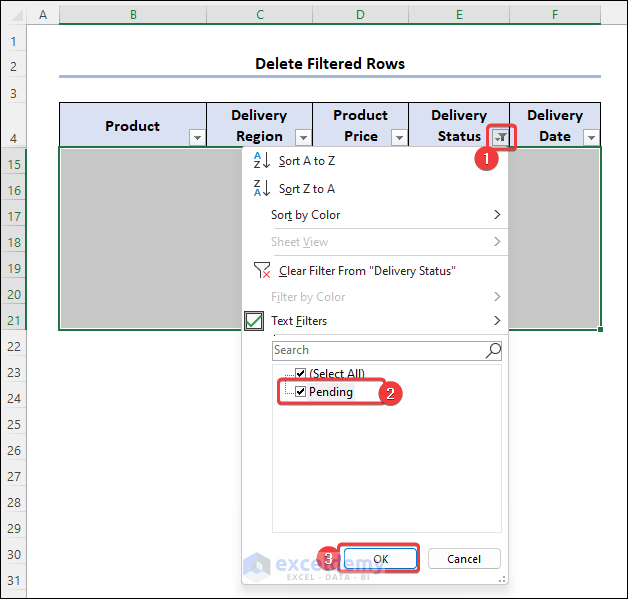The width and height of the screenshot is (628, 599).
Task: Open the Delivery Region filter dropdown
Action: pyautogui.click(x=302, y=138)
